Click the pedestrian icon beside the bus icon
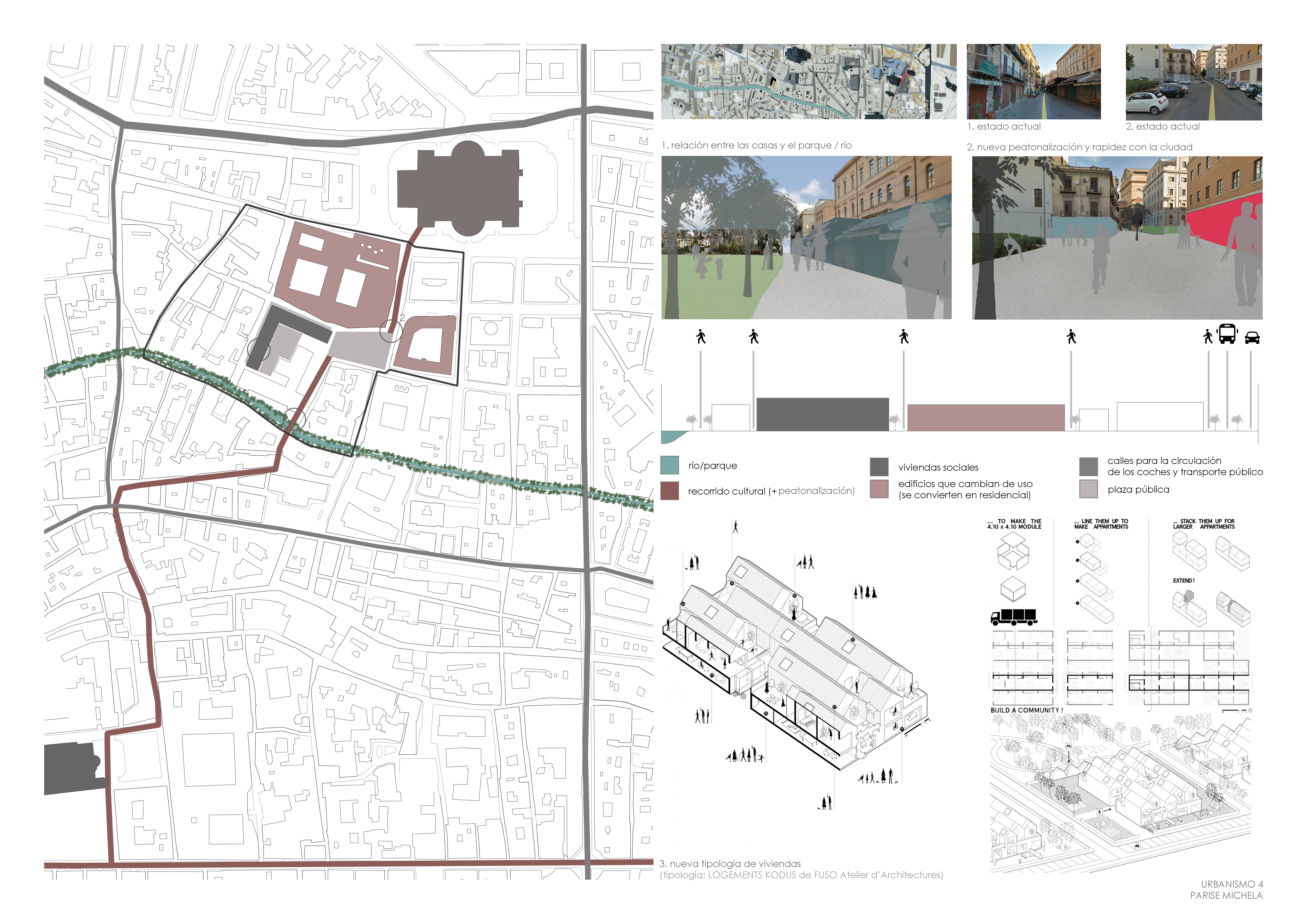The width and height of the screenshot is (1307, 924). 1208,337
